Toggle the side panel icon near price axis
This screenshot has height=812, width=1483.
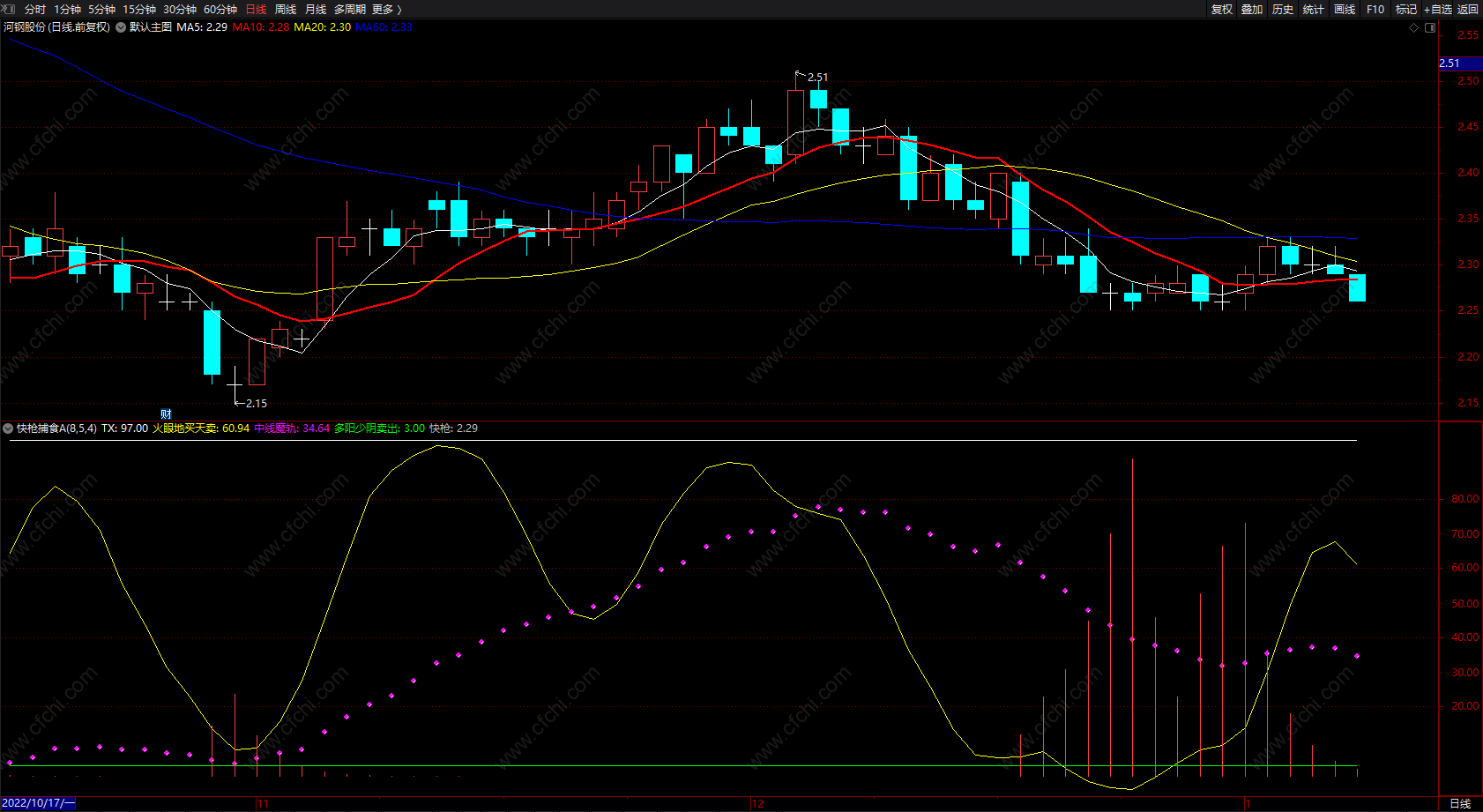(x=1430, y=27)
